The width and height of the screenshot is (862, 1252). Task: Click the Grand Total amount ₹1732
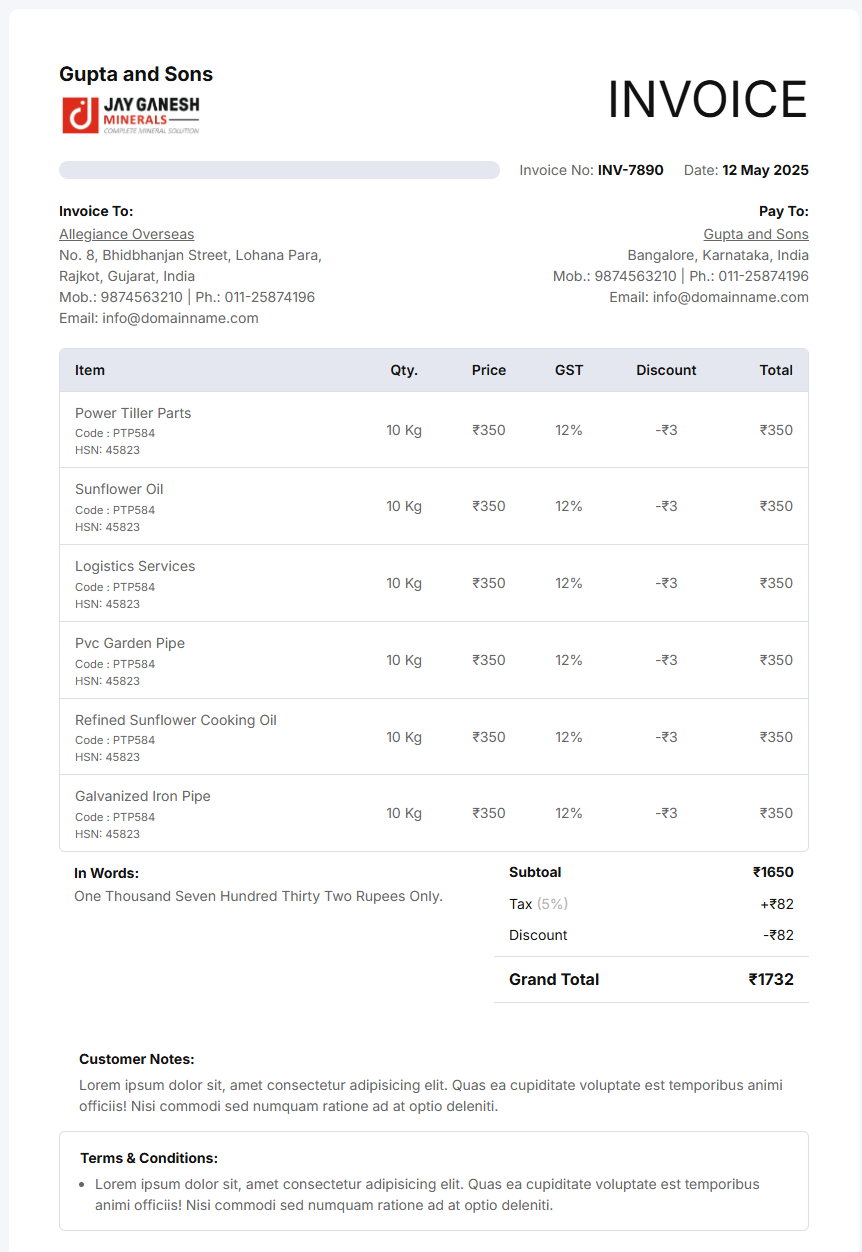coord(771,980)
